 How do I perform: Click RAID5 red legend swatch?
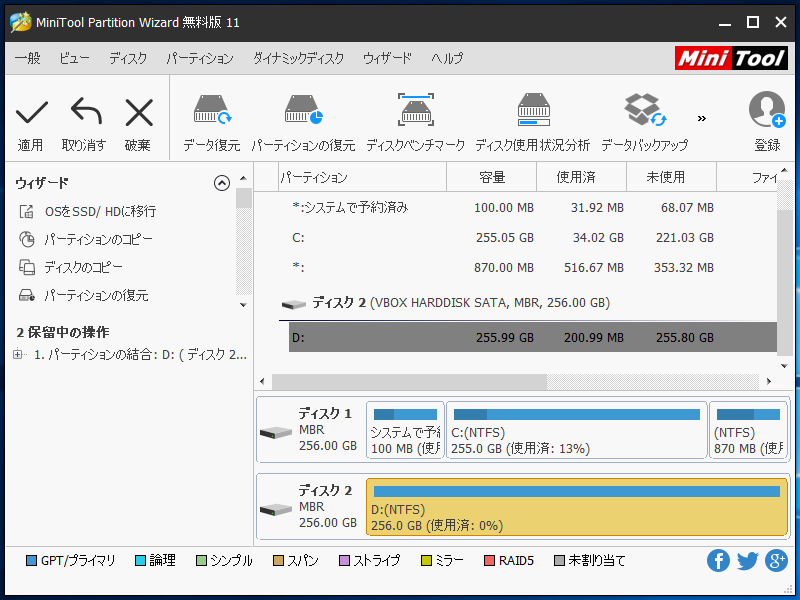click(x=489, y=561)
